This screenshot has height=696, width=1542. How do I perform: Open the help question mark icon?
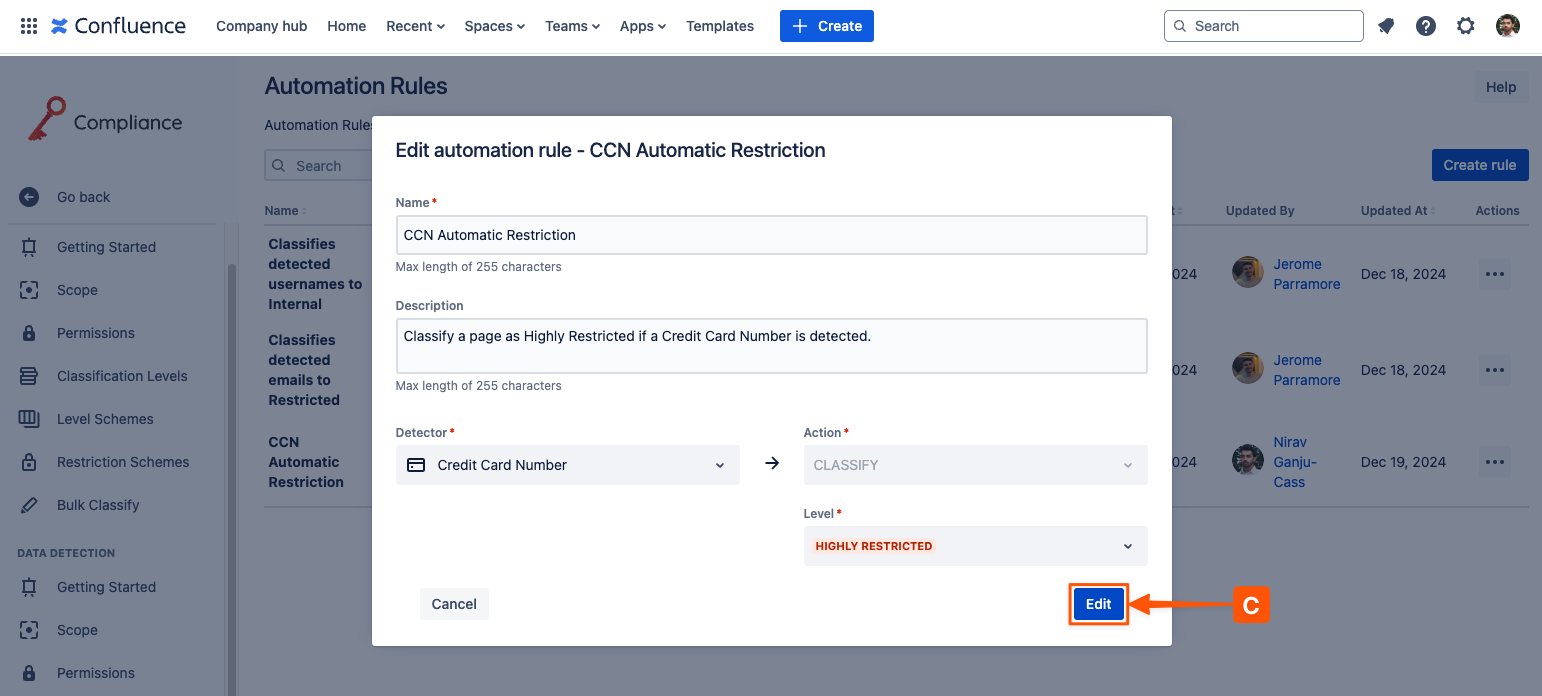pos(1426,26)
